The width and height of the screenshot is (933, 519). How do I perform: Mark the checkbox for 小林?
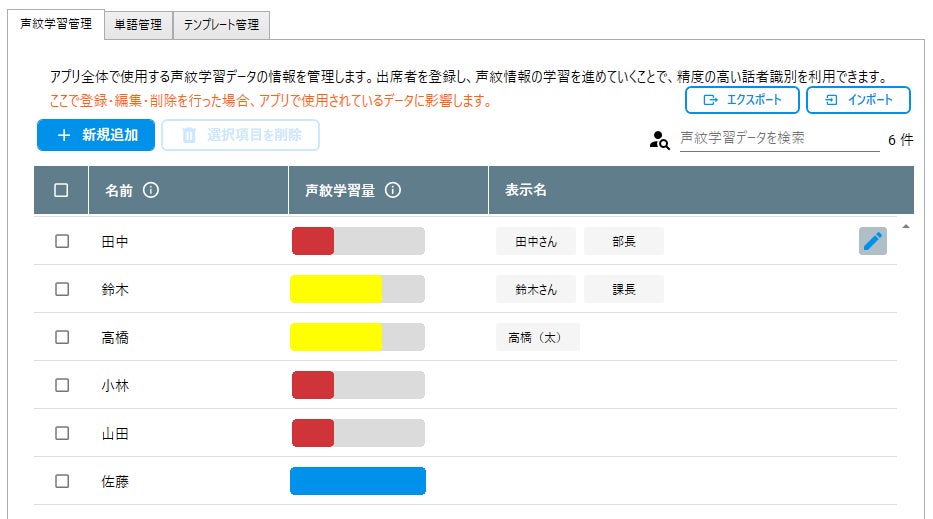[62, 385]
